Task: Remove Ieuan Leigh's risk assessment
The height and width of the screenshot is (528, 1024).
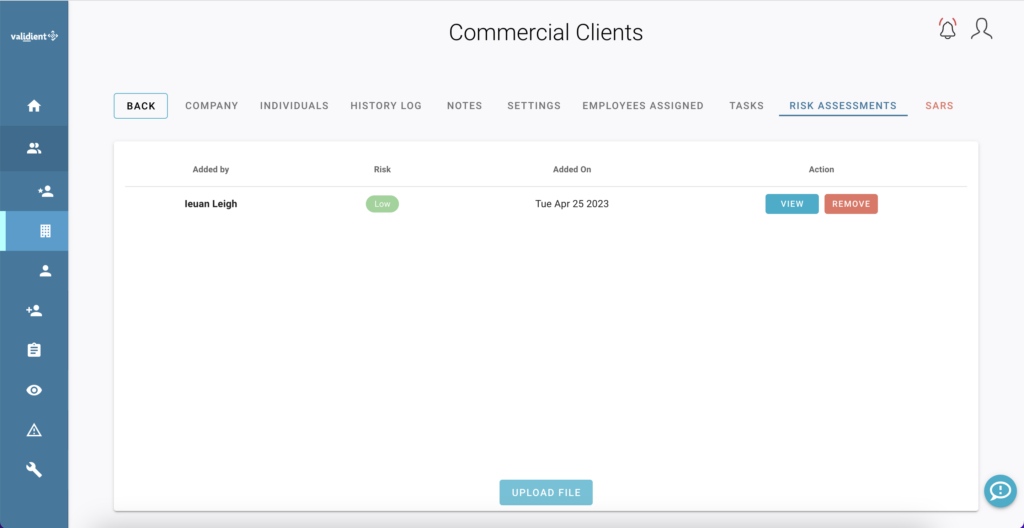Action: [x=851, y=204]
